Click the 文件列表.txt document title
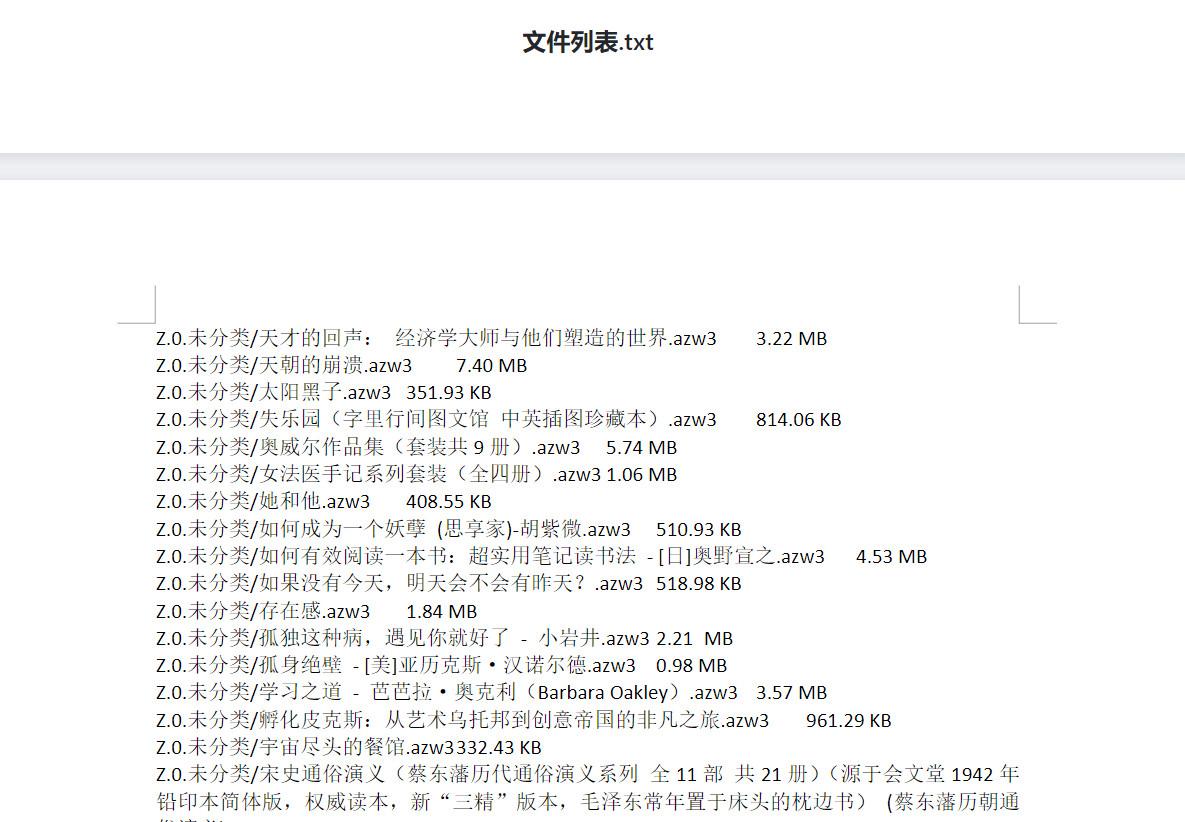The height and width of the screenshot is (822, 1185). point(588,42)
